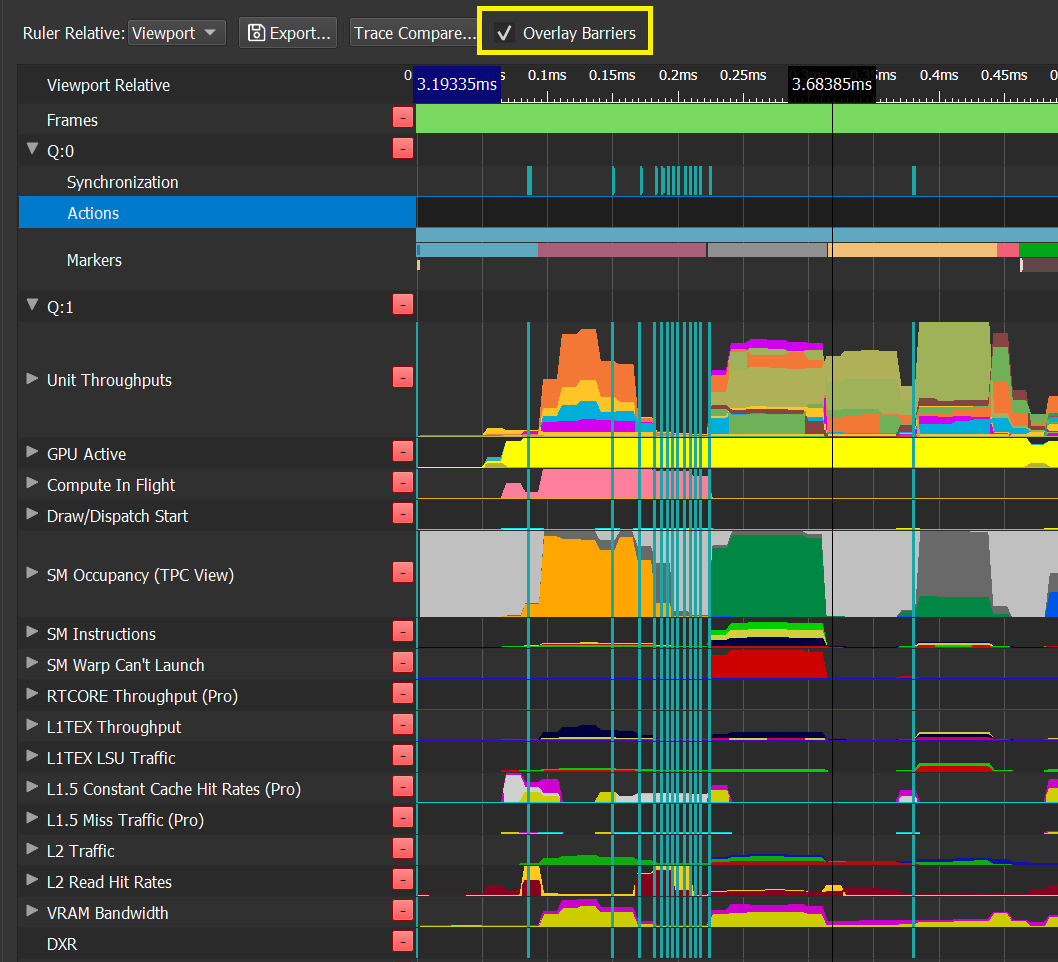Toggle the Overlay Barriers checkbox

pos(505,33)
